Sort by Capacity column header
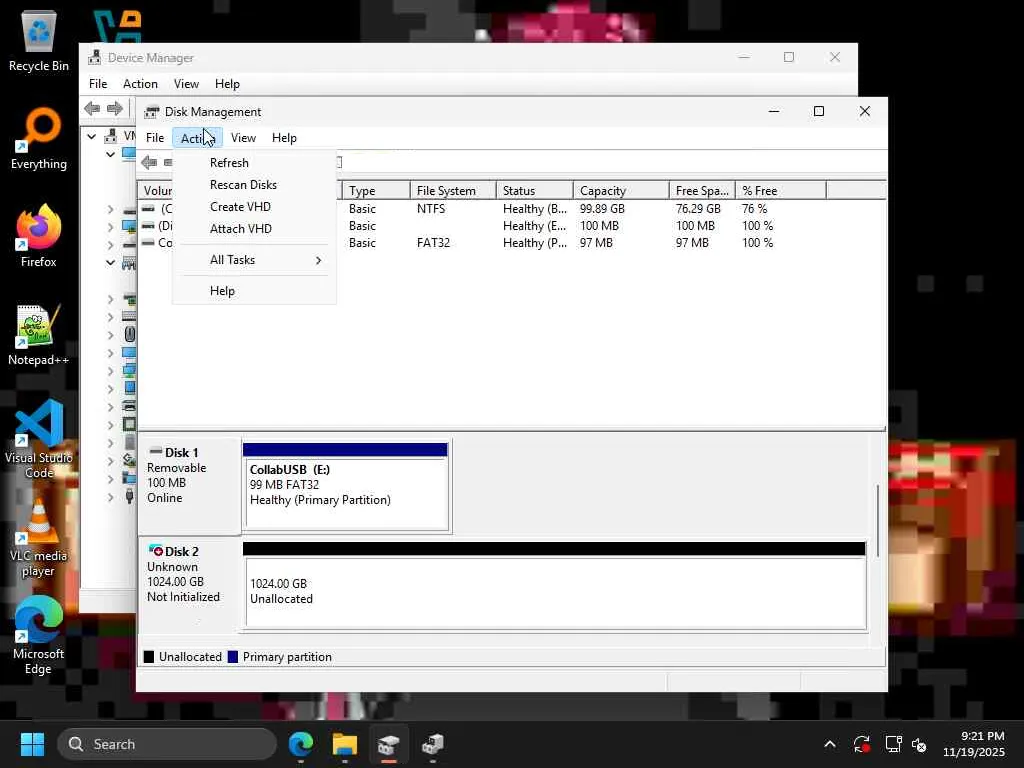The image size is (1024, 768). [x=620, y=191]
